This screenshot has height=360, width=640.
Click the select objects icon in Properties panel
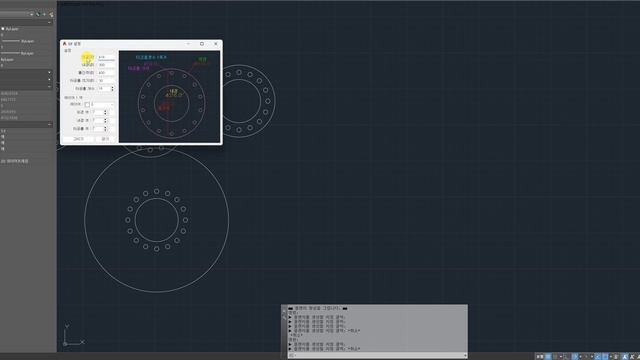44,14
